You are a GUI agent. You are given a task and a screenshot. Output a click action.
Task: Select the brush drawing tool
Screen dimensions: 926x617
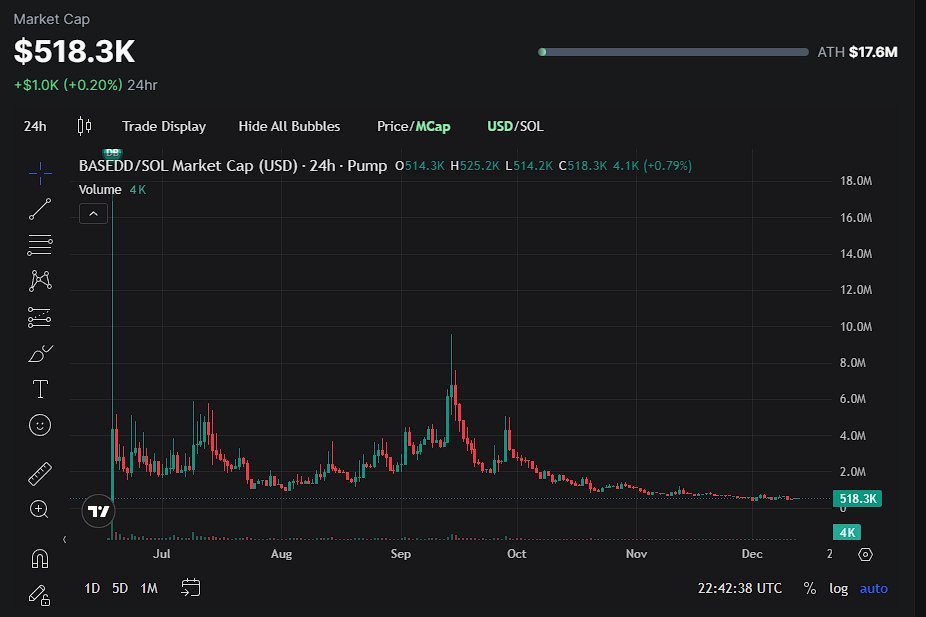tap(40, 354)
